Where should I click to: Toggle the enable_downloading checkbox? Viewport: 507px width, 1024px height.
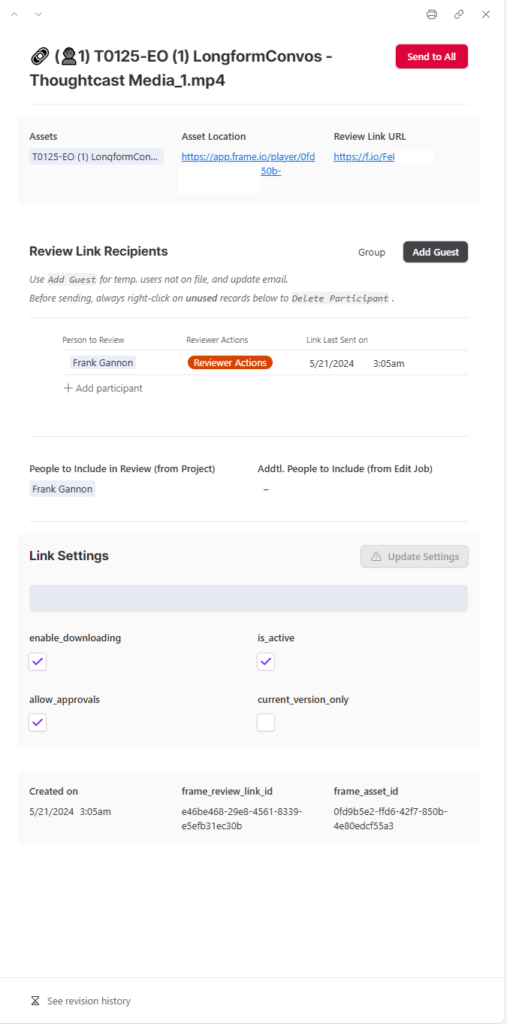[x=38, y=662]
